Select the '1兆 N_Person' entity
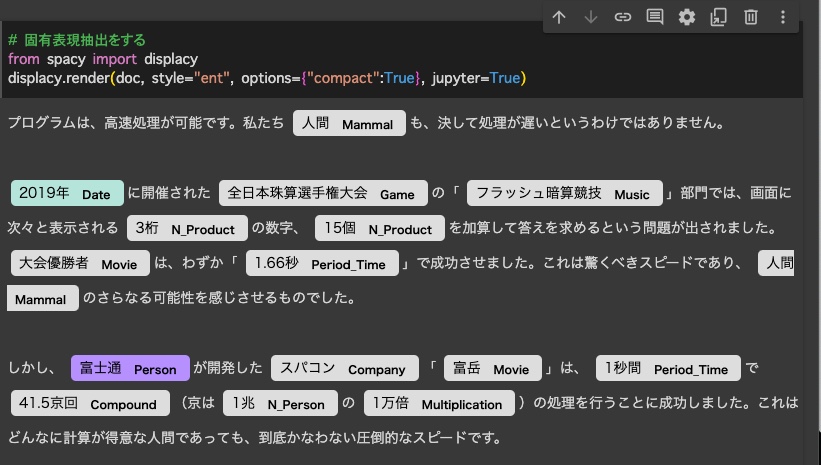This screenshot has height=465, width=821. (280, 403)
